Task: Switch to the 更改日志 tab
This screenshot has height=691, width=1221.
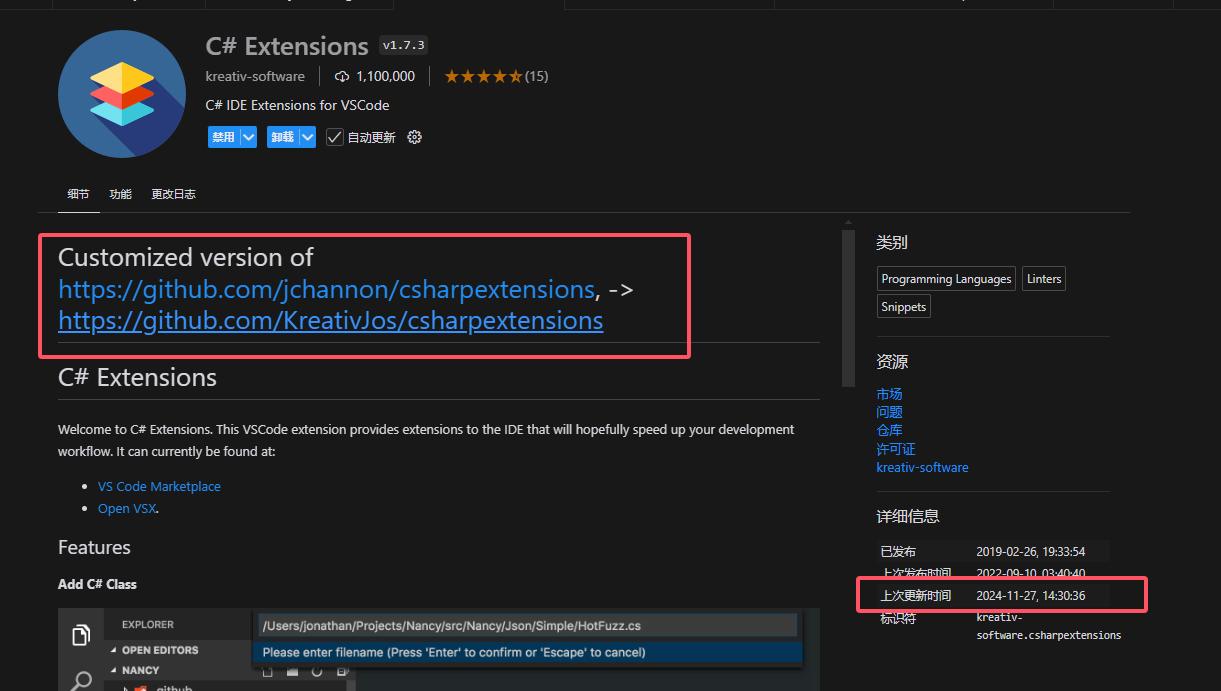Action: coord(173,194)
